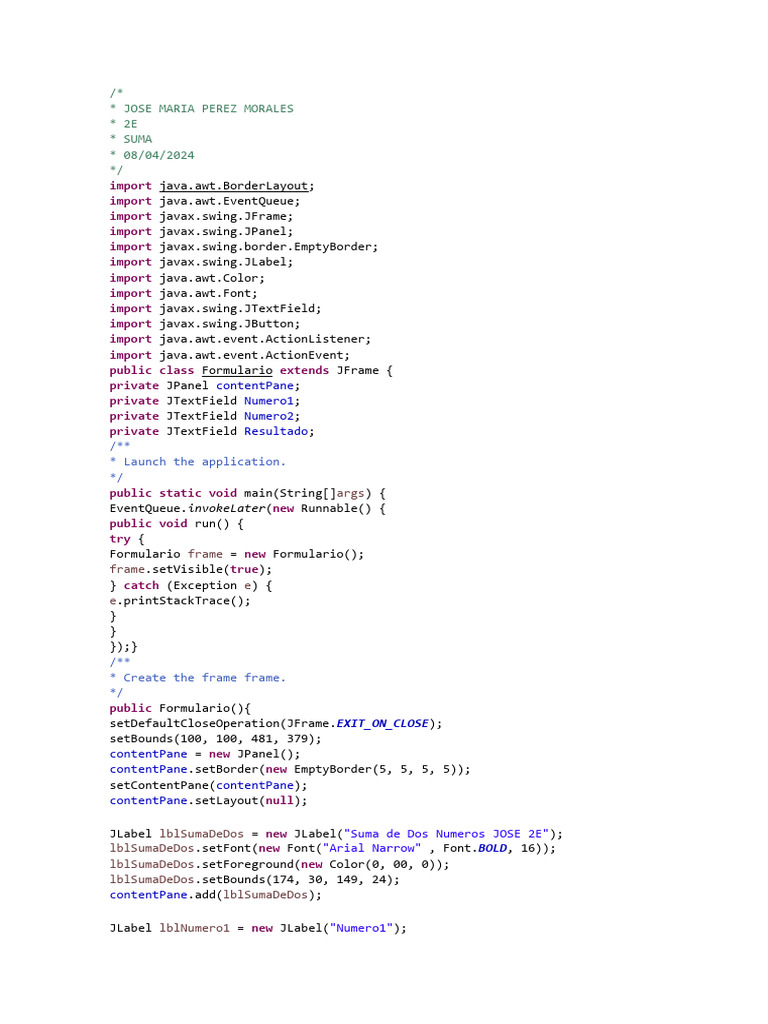
Task: Click the line 'private JTextField Resultado;'
Action: pyautogui.click(x=212, y=431)
